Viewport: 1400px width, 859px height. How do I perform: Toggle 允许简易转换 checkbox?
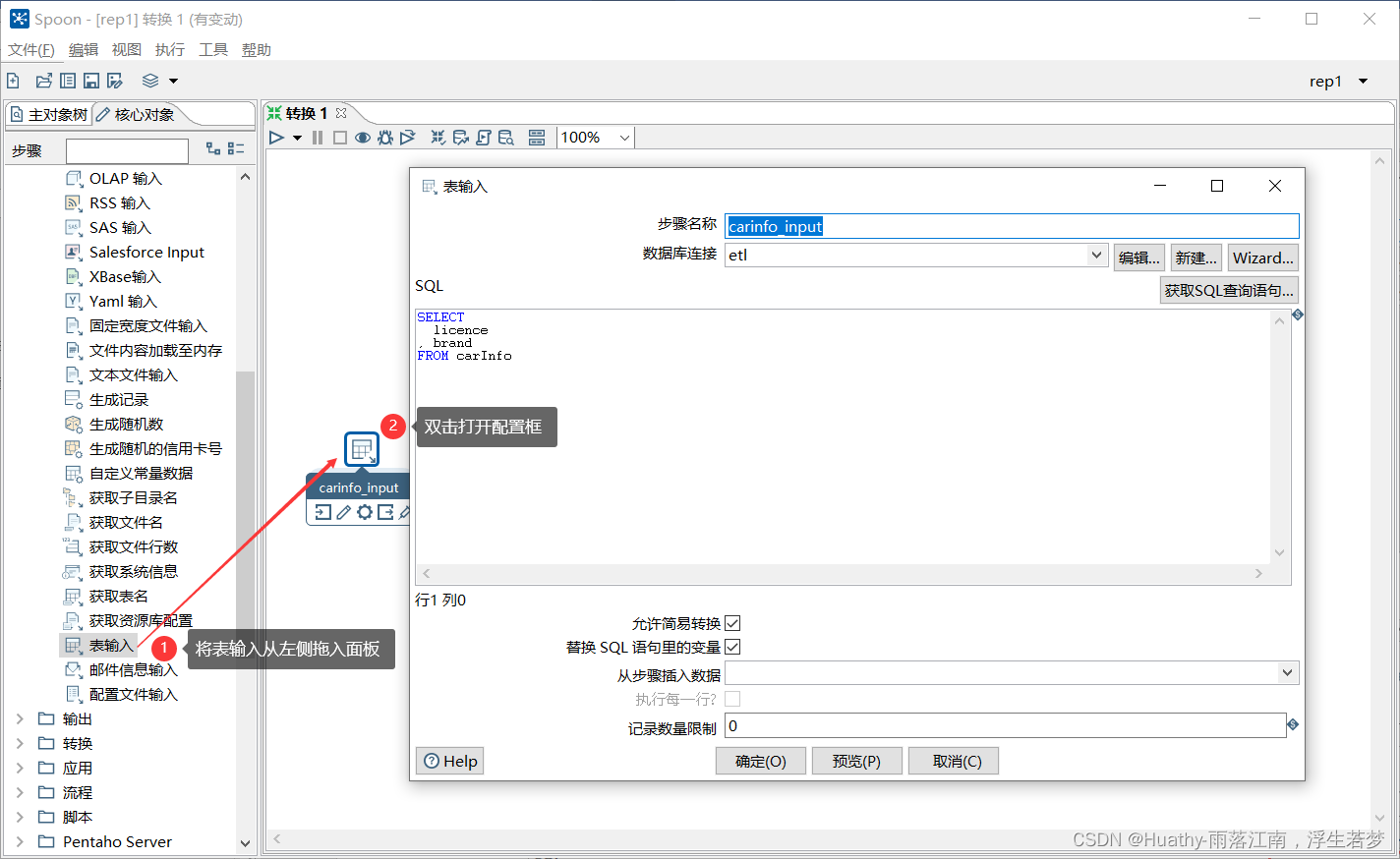point(732,623)
